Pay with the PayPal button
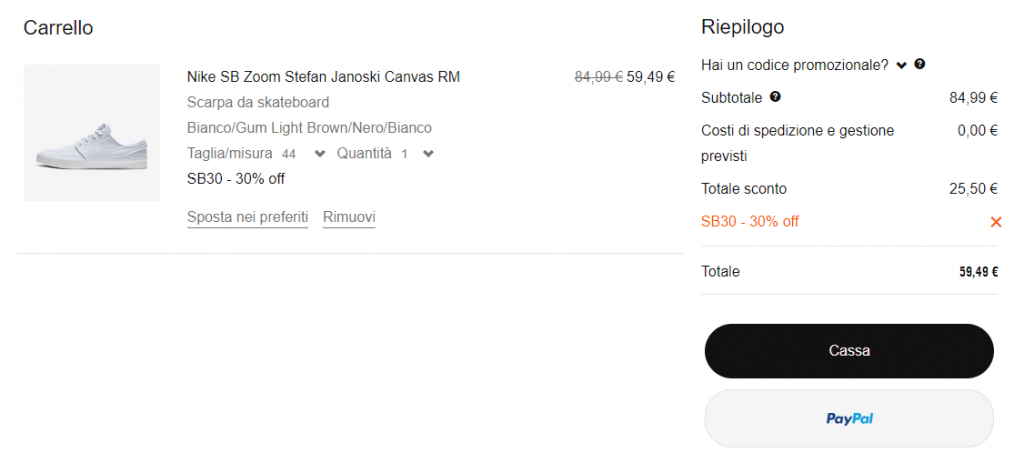This screenshot has height=463, width=1024. click(849, 418)
